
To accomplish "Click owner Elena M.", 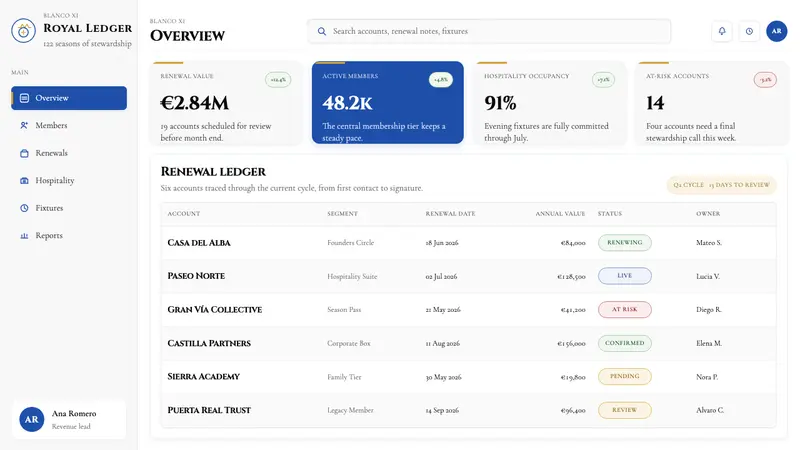I will (709, 343).
